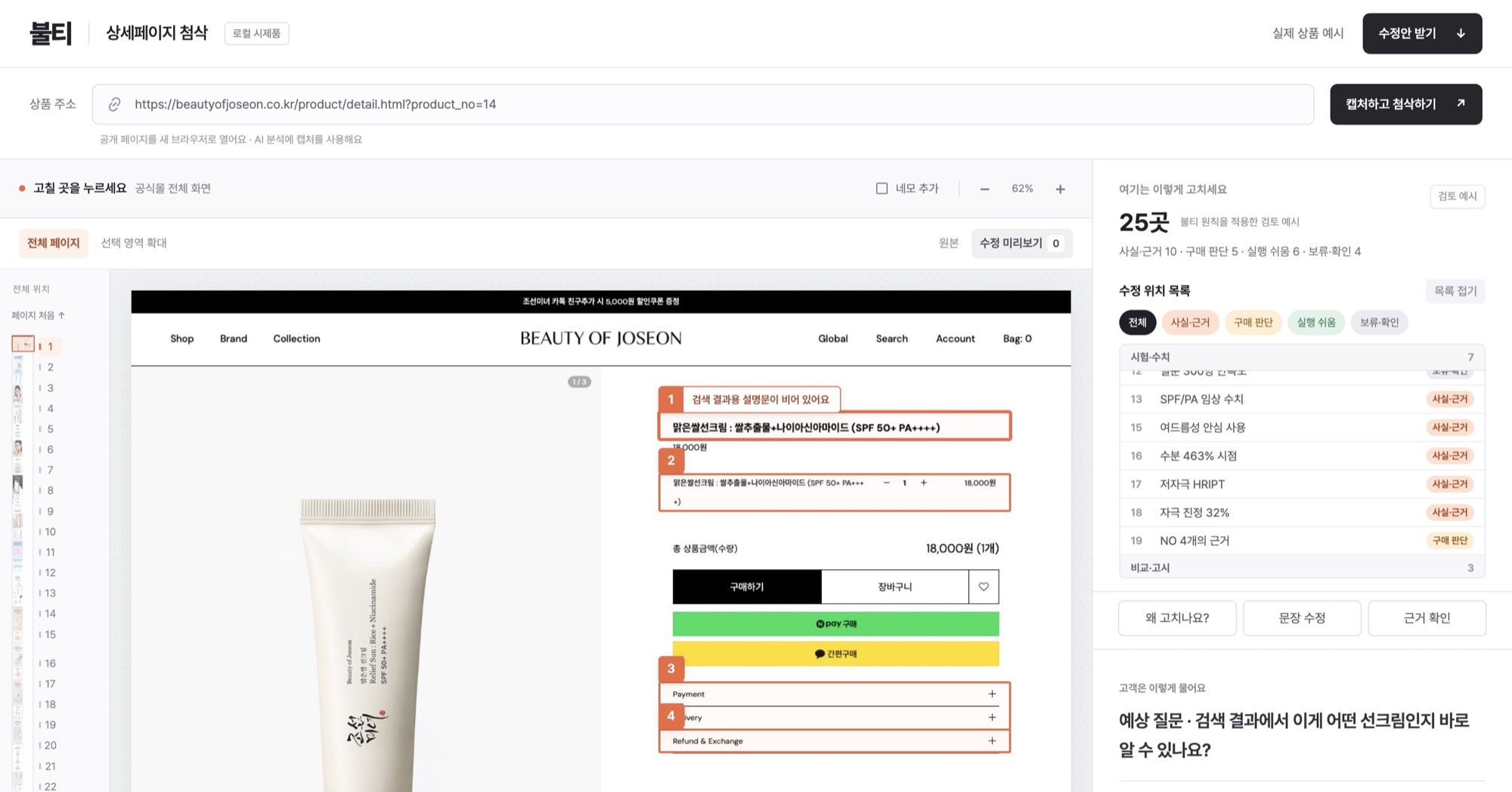Click the BEAUTY OF JOSEON logo
Viewport: 1512px width, 792px height.
pos(600,339)
